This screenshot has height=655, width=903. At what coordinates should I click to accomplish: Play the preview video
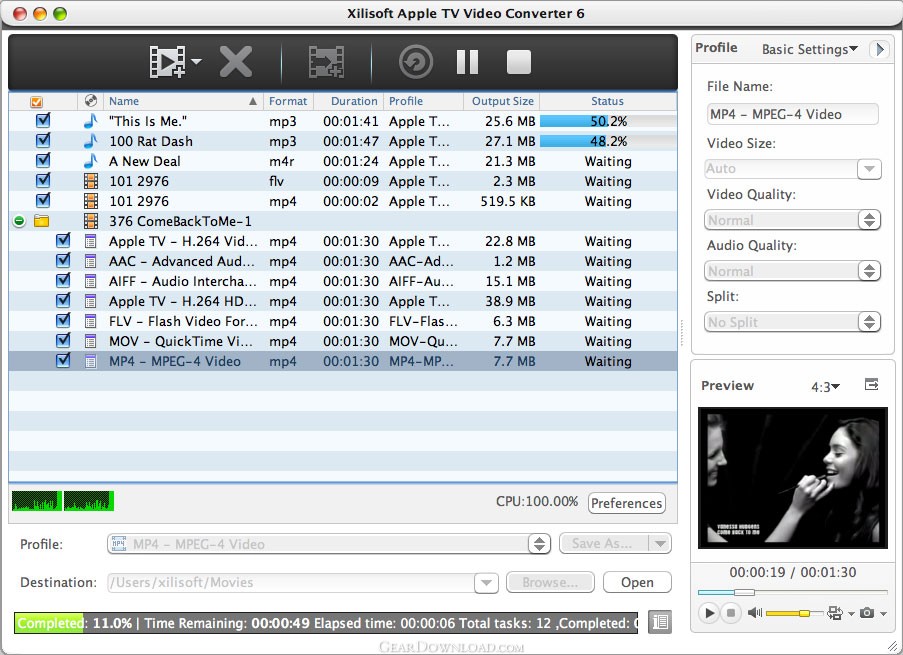(x=710, y=613)
